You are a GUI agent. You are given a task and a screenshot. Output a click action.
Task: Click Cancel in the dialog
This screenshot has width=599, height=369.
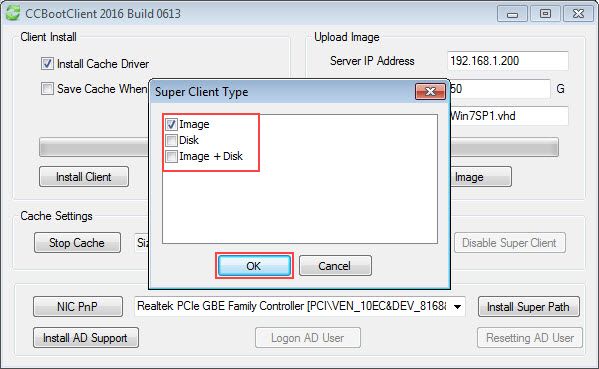pos(335,265)
